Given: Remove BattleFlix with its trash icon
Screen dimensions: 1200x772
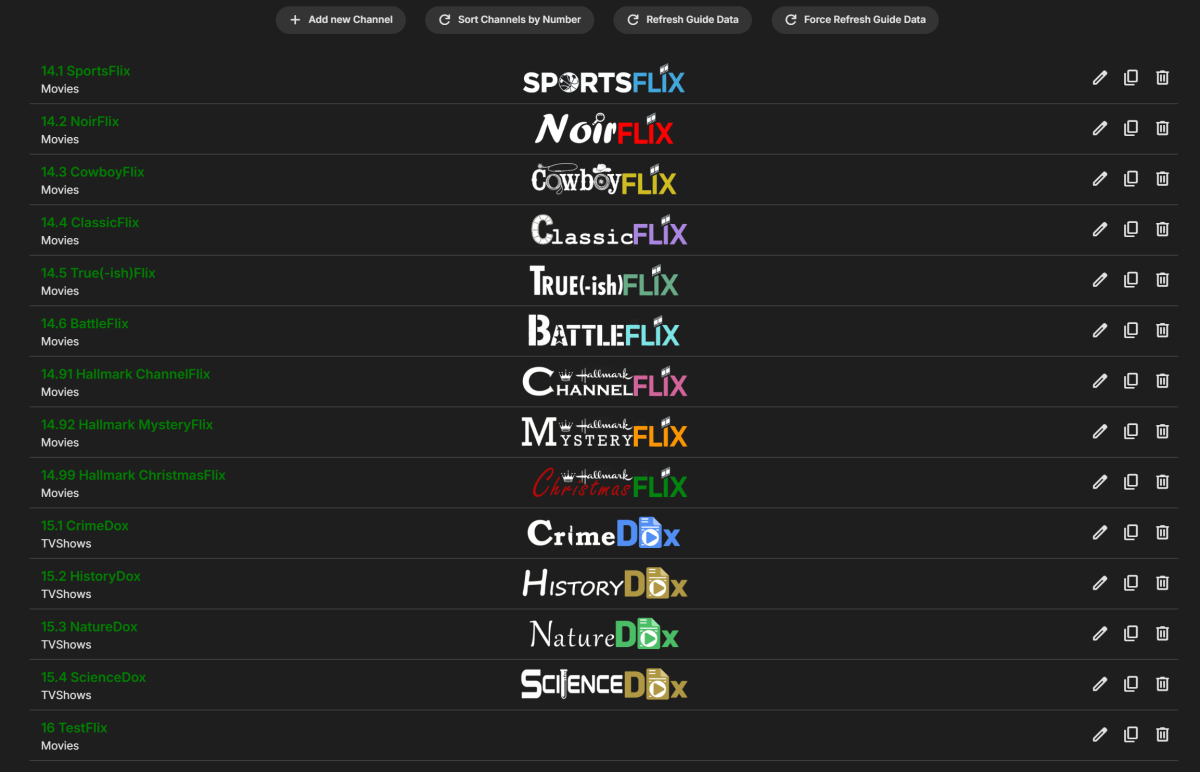Looking at the screenshot, I should click(x=1162, y=330).
